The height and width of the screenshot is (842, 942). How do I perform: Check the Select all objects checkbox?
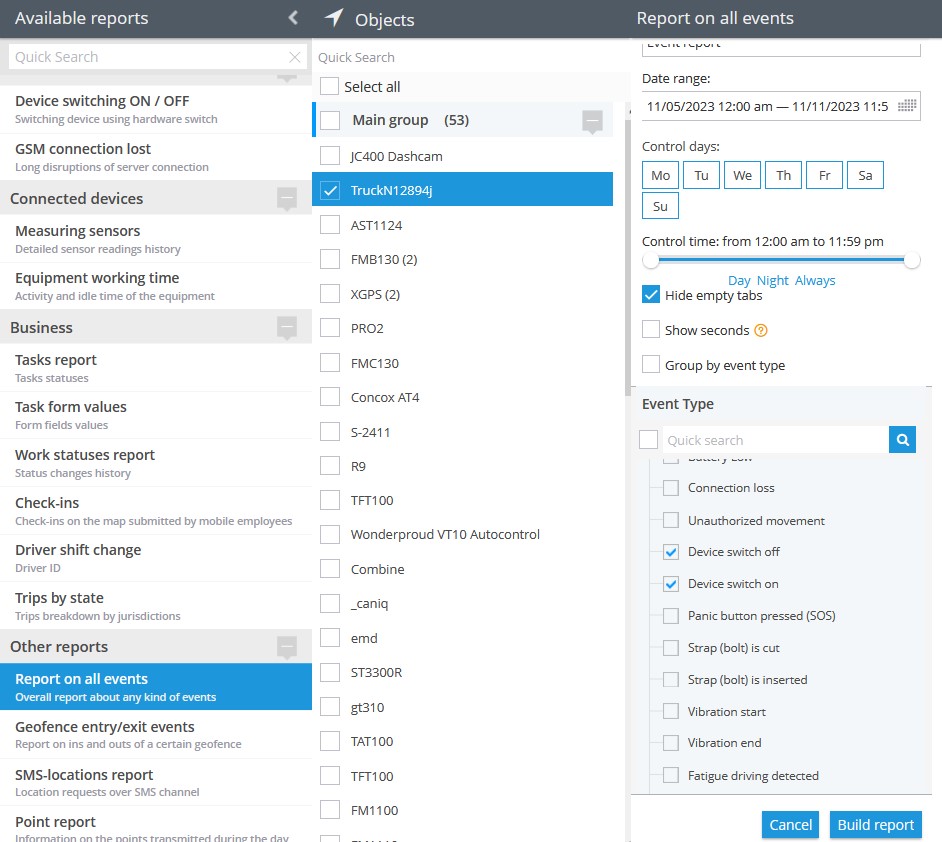pos(329,87)
